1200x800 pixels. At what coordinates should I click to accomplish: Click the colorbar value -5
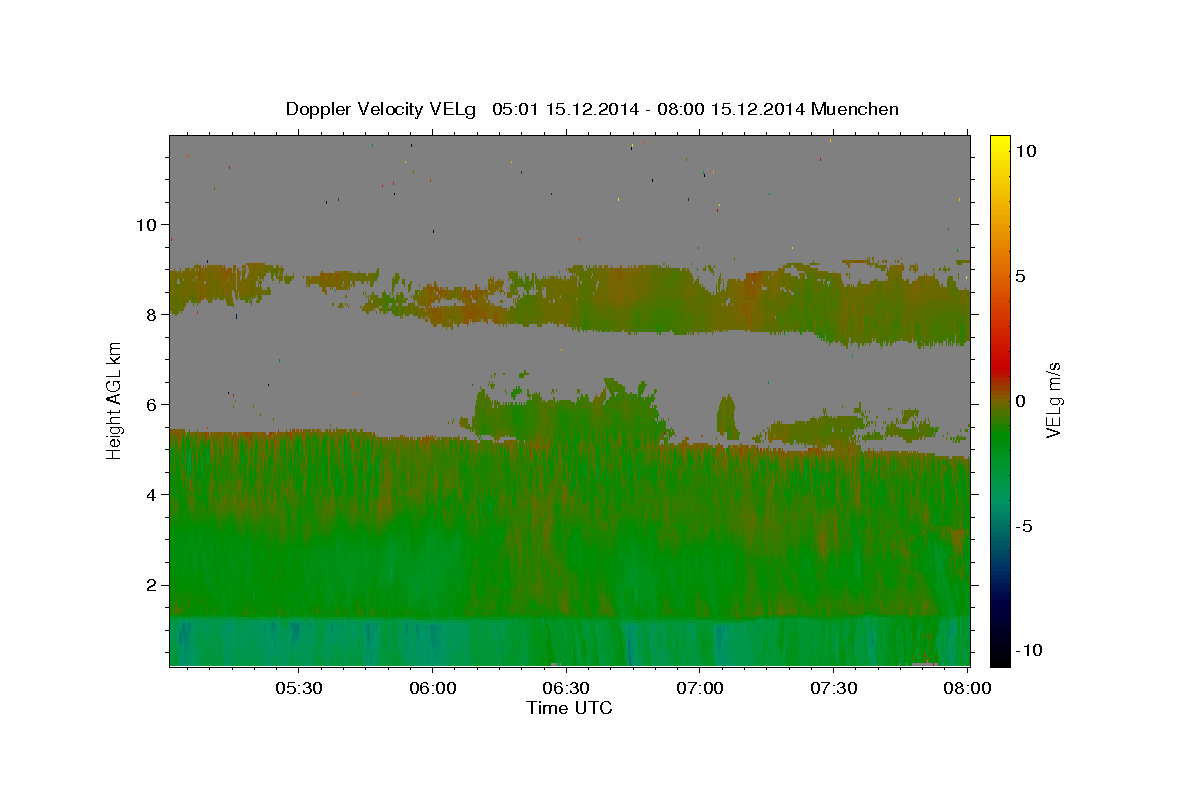click(x=1023, y=526)
